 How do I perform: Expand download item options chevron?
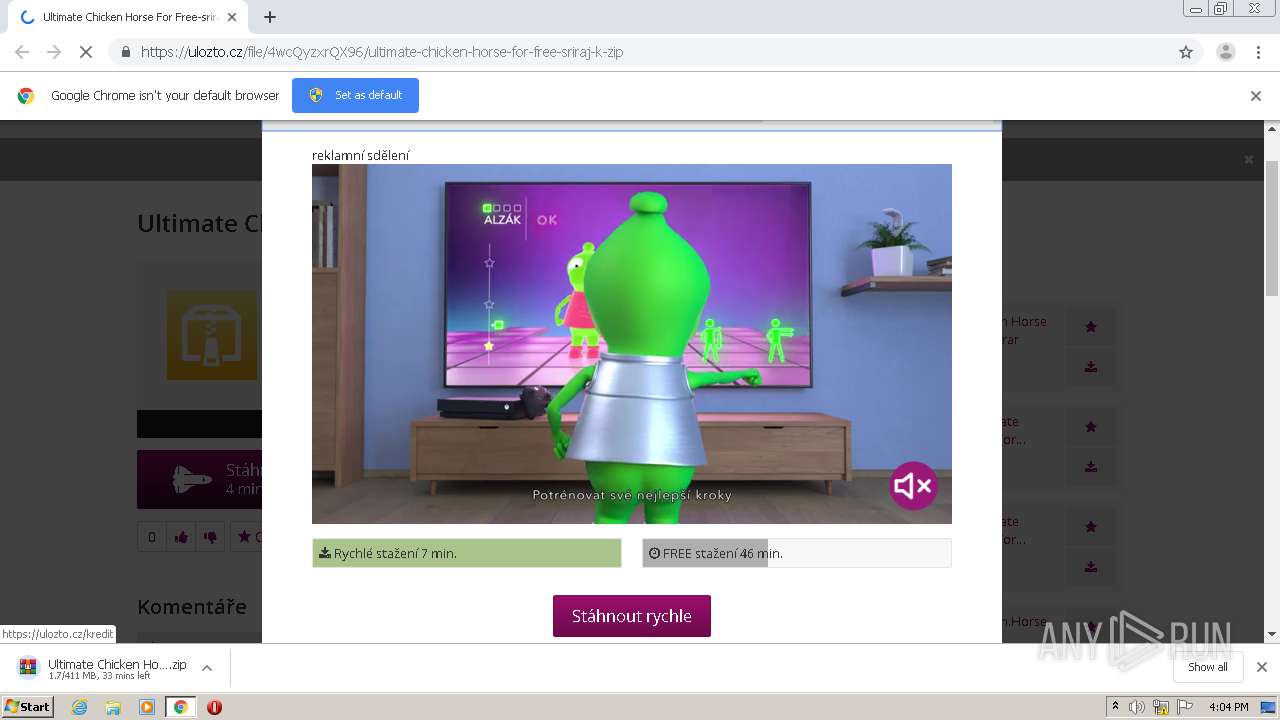point(207,668)
